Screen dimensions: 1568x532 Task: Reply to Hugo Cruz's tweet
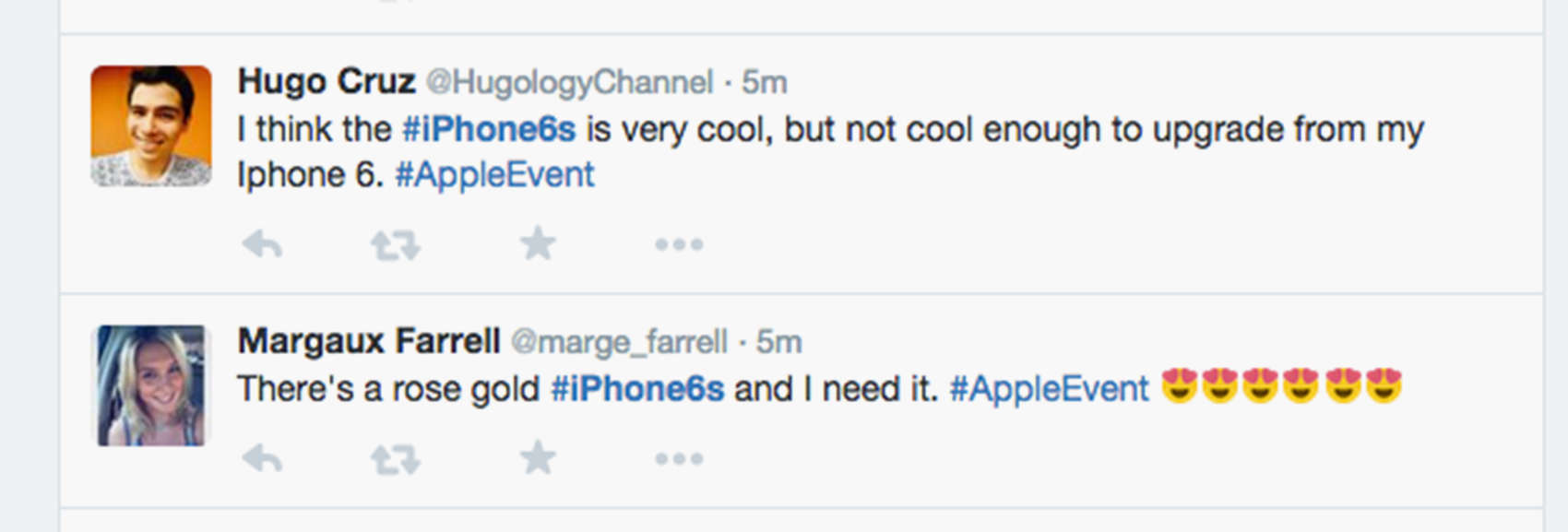pos(262,244)
